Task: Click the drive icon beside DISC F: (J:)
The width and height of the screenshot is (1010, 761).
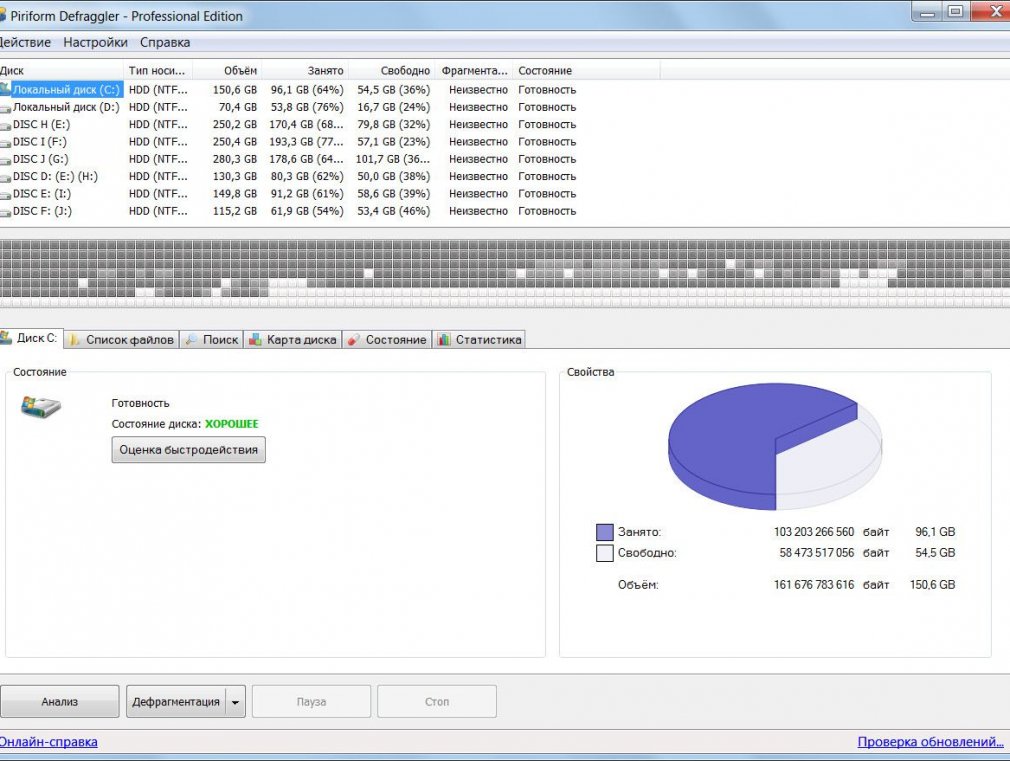Action: click(x=5, y=211)
